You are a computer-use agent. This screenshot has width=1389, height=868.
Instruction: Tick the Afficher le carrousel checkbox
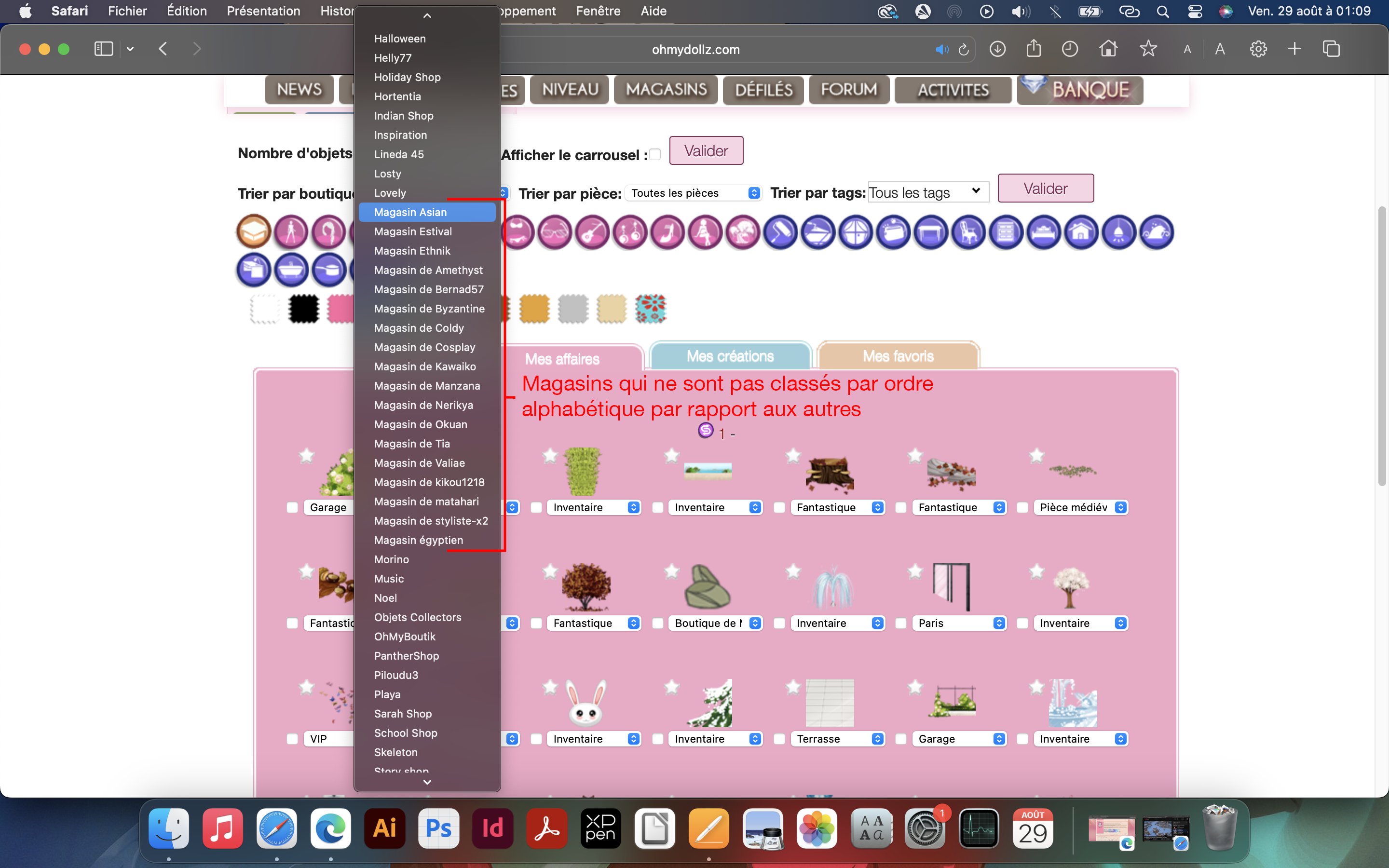coord(655,154)
